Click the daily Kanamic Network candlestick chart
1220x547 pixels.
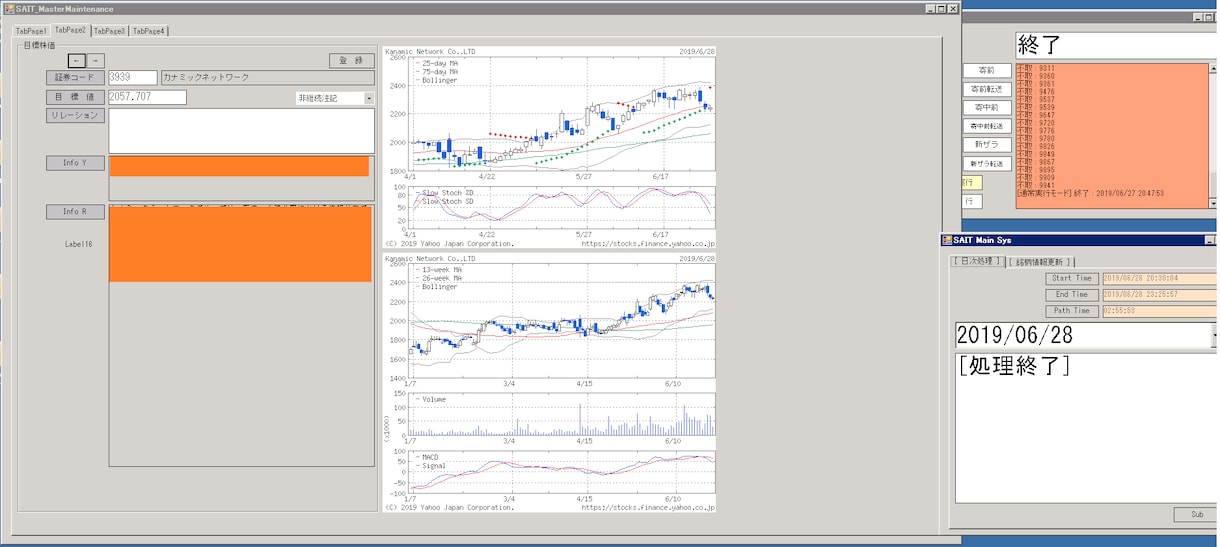[x=550, y=147]
